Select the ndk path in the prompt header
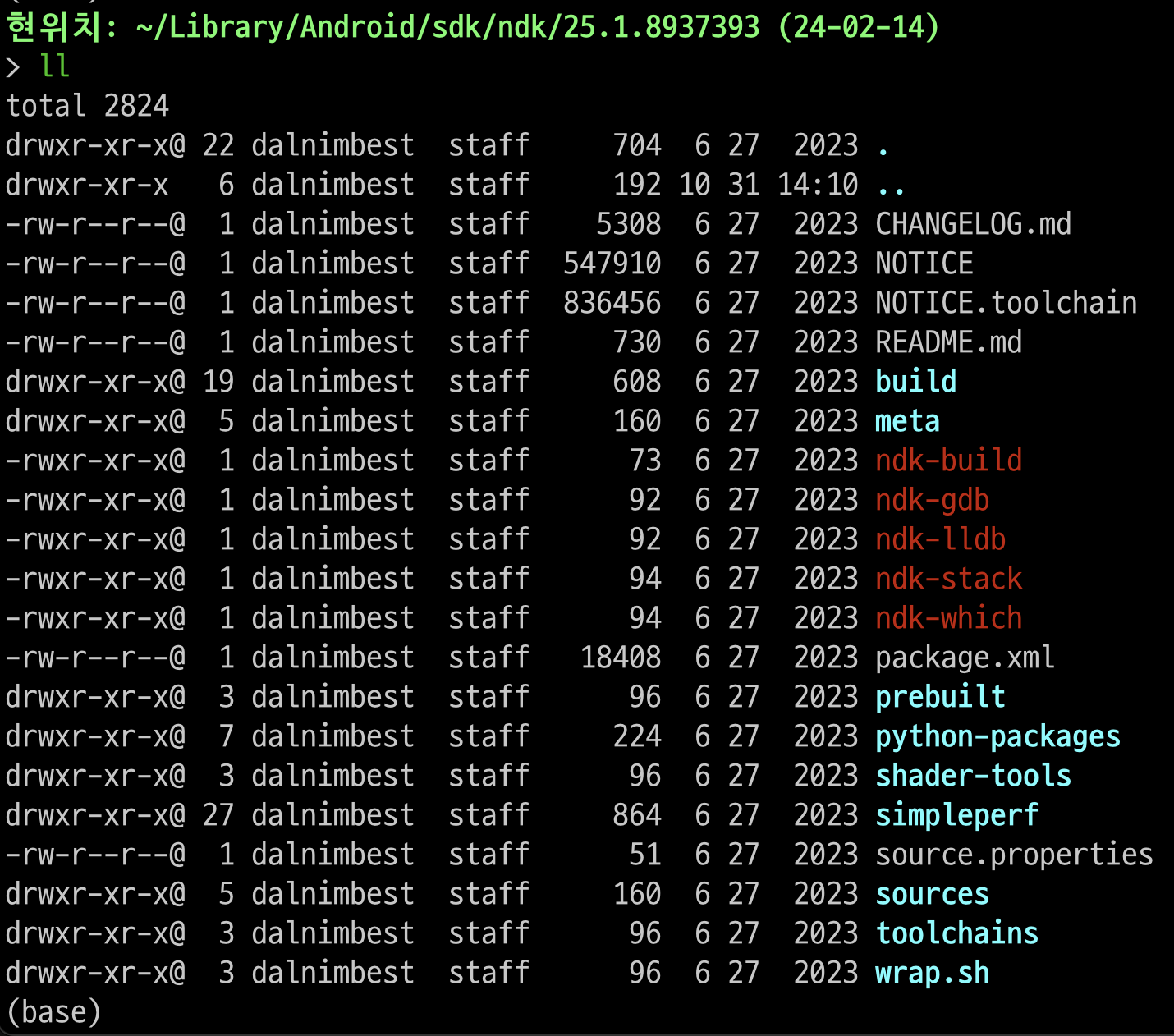The height and width of the screenshot is (1036, 1174). (x=447, y=27)
